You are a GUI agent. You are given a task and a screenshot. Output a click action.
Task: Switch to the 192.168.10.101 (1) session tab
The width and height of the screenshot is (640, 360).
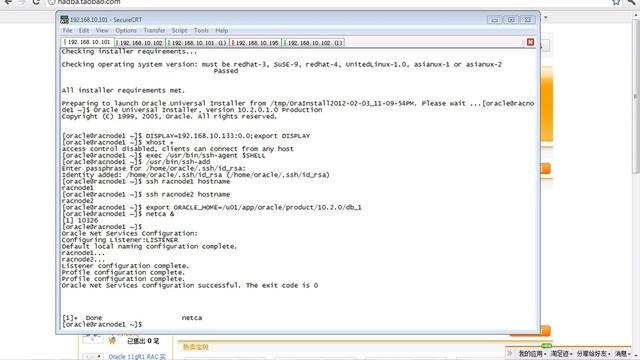pyautogui.click(x=198, y=42)
